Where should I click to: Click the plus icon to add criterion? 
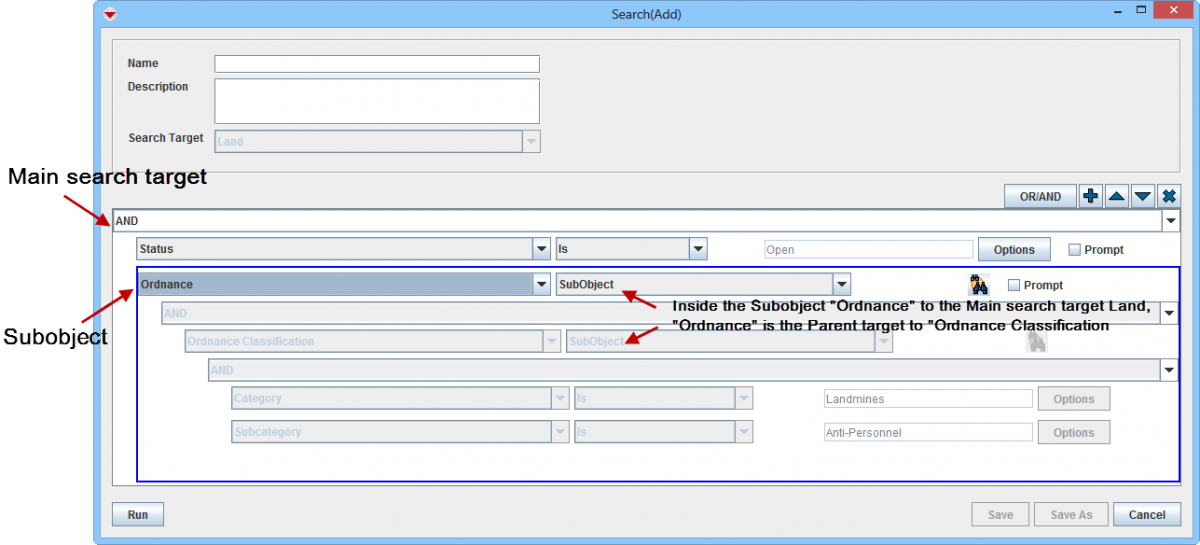coord(1091,197)
